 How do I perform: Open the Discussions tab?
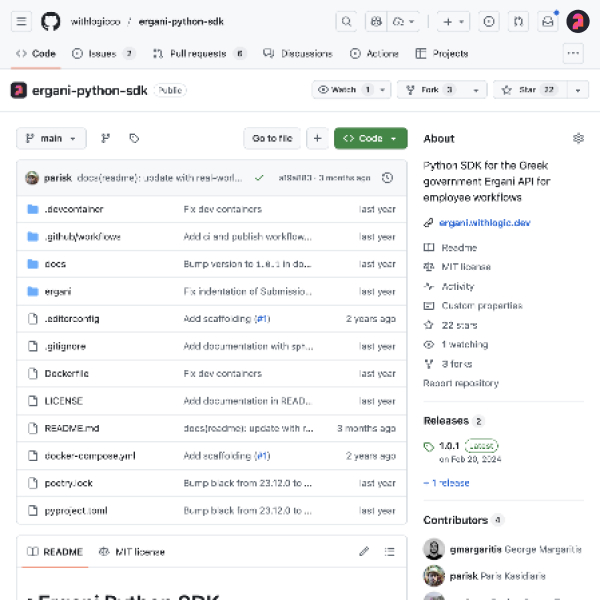tap(298, 53)
